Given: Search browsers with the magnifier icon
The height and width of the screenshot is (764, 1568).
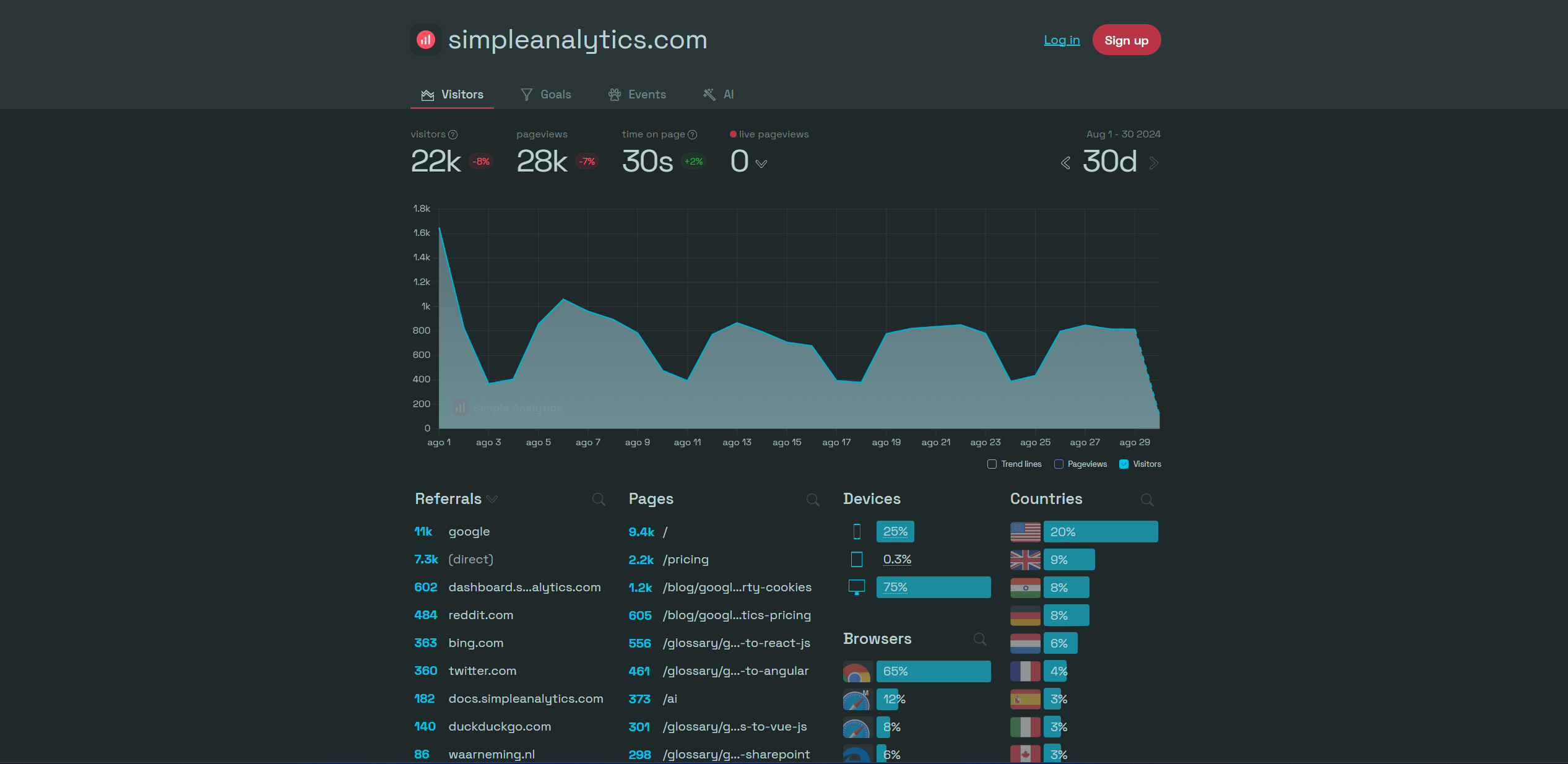Looking at the screenshot, I should click(980, 639).
